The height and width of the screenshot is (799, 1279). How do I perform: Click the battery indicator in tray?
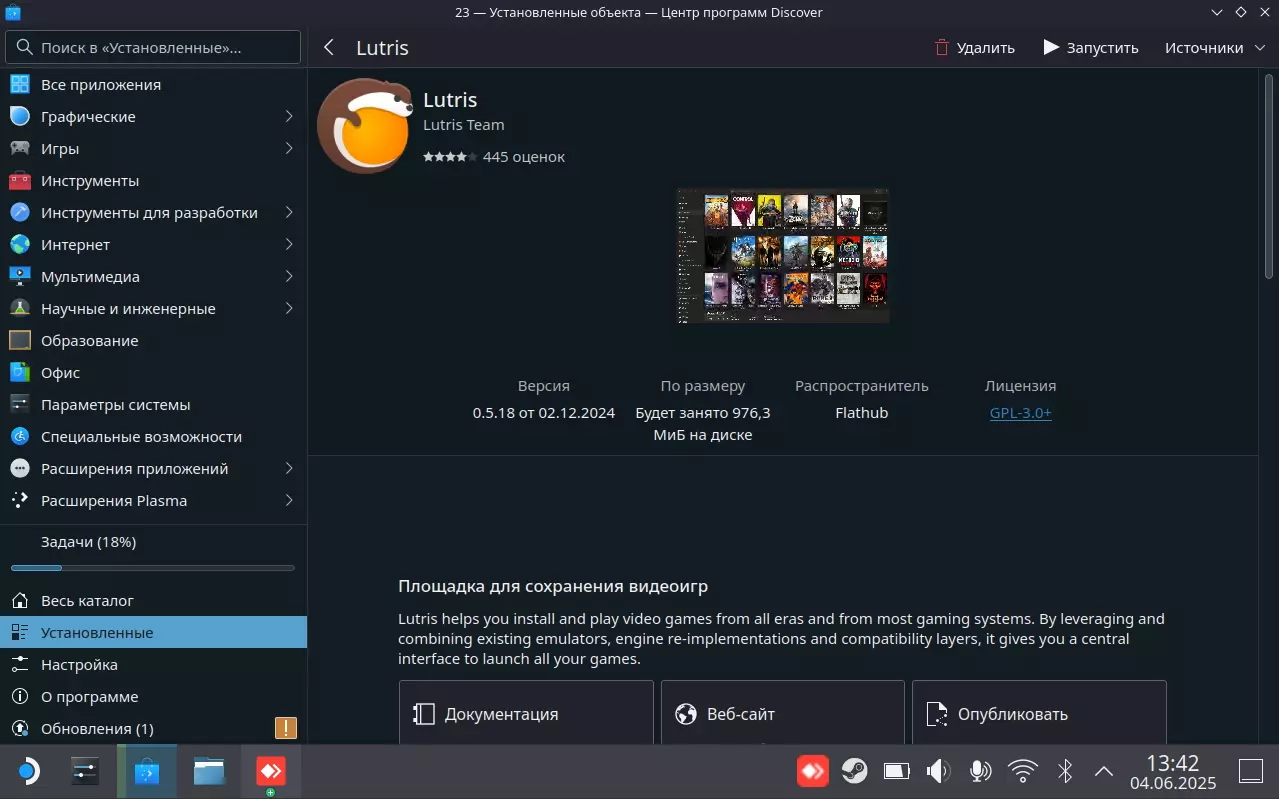click(x=896, y=771)
